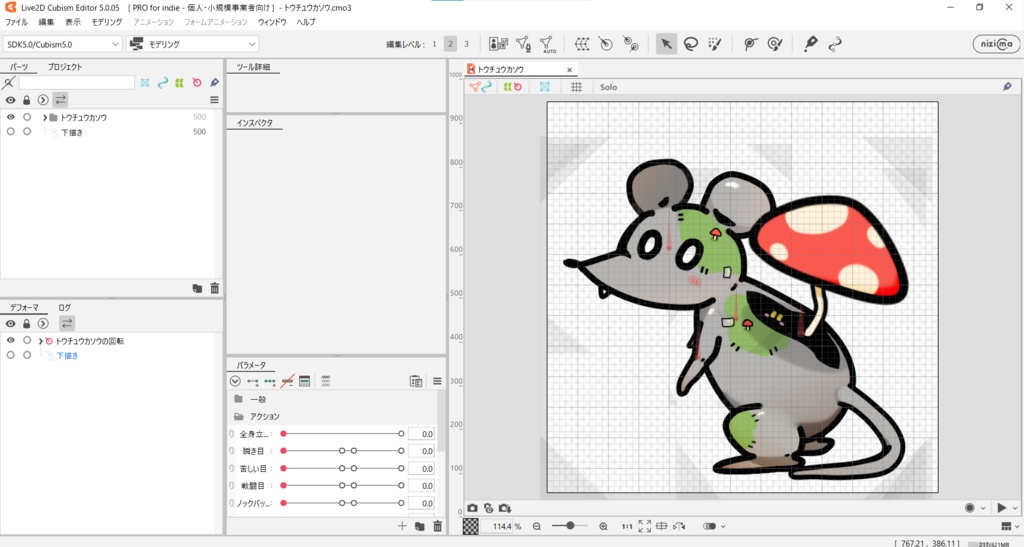Toggle visibility of 下描き part
Image resolution: width=1024 pixels, height=547 pixels.
pyautogui.click(x=10, y=132)
